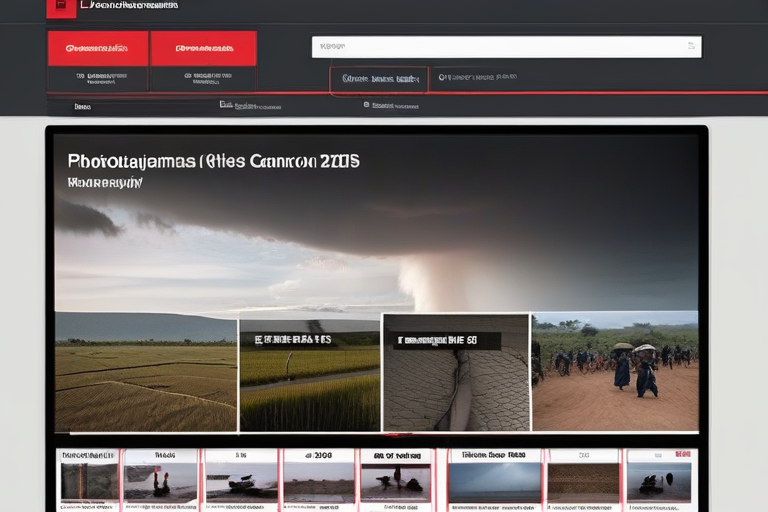This screenshot has width=768, height=512.
Task: Click the icon at the search field's right end
Action: 690,46
